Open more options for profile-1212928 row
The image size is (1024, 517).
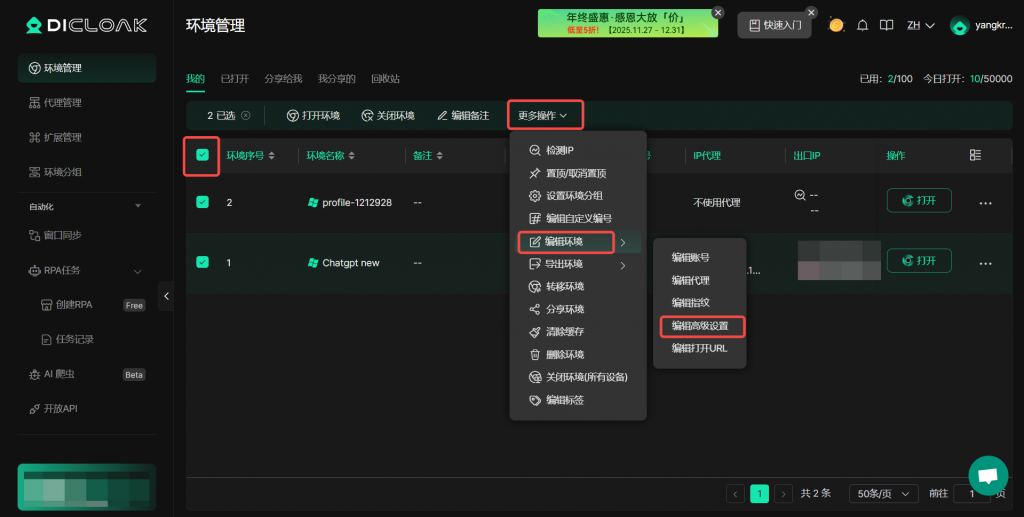pos(985,202)
